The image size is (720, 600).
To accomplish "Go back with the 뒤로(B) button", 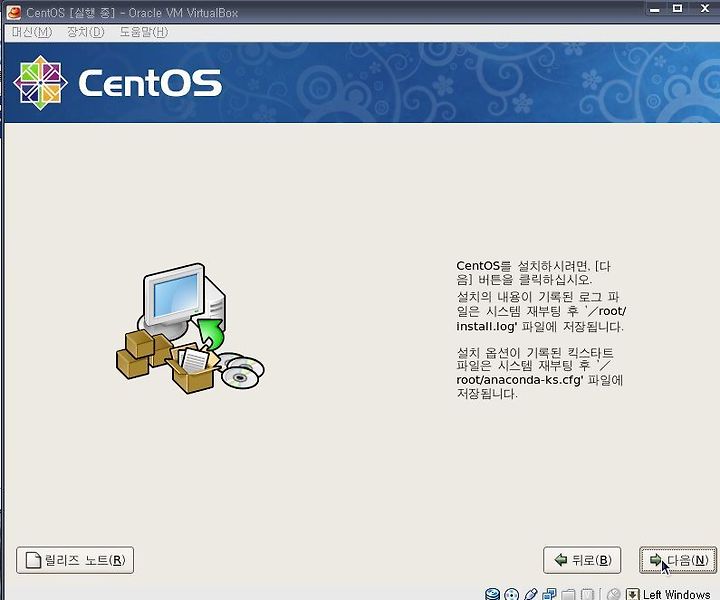I will point(582,560).
